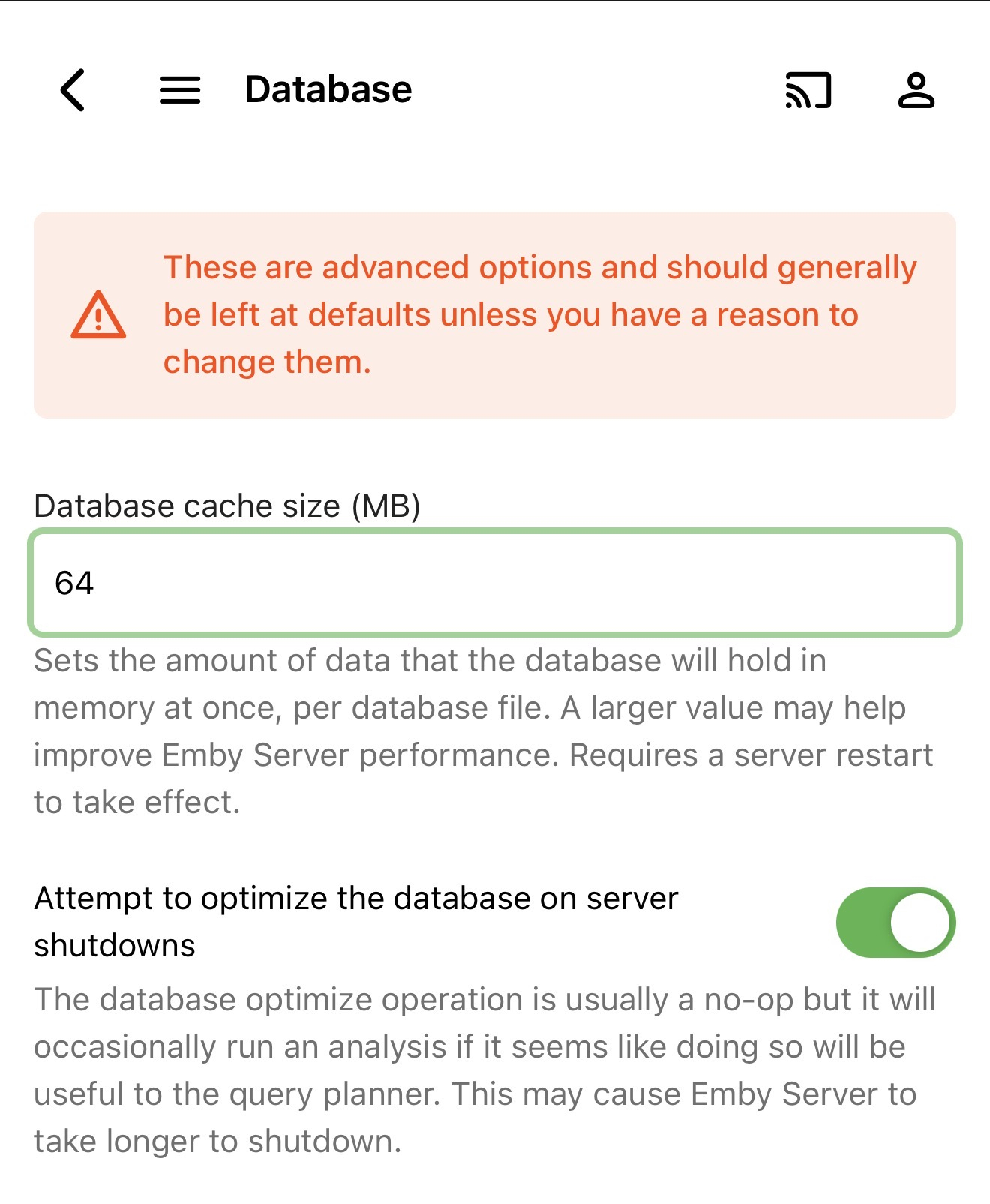Screen dimensions: 990x1204
Task: Click 'change them.' in the warning banner
Action: click(x=267, y=362)
